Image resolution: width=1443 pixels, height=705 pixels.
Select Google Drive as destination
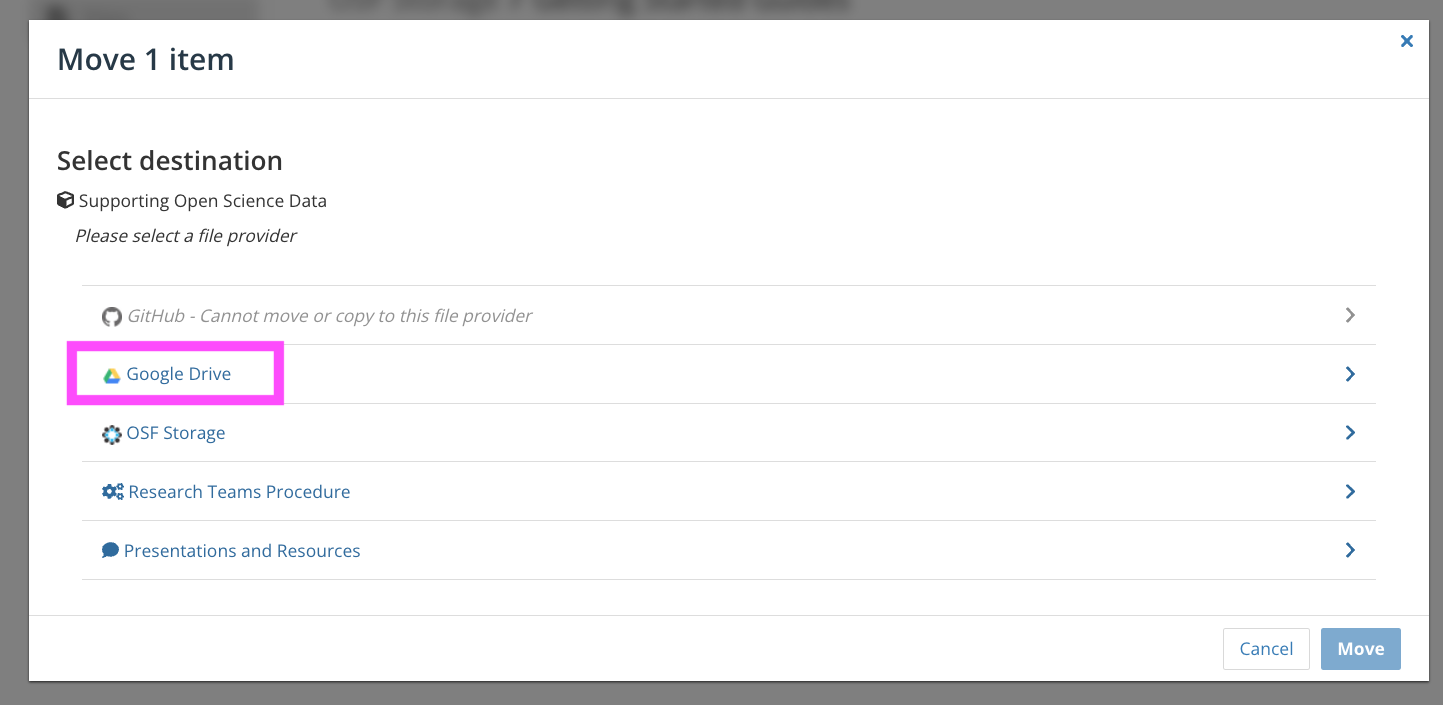(x=179, y=374)
